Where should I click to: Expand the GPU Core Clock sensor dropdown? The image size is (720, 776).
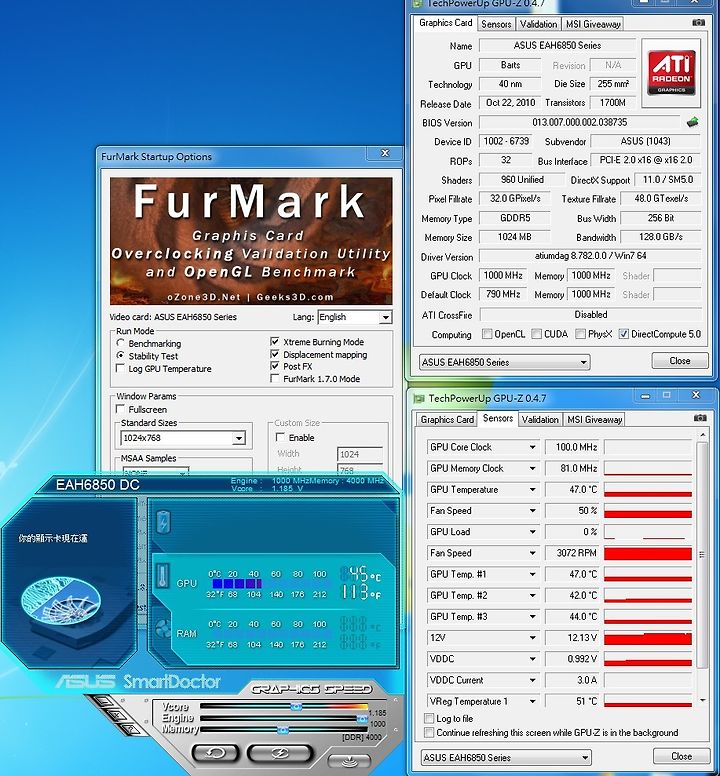pos(532,447)
